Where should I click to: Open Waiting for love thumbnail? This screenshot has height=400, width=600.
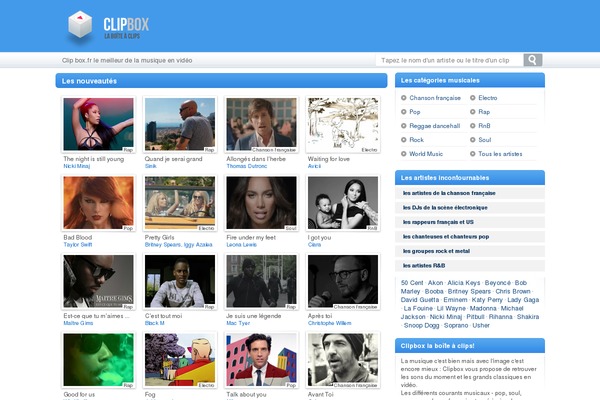click(x=343, y=124)
